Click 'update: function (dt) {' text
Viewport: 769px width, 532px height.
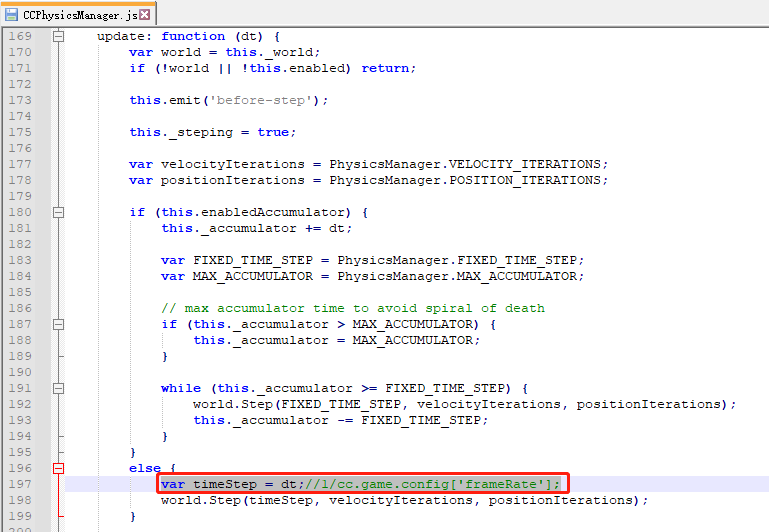tap(188, 36)
